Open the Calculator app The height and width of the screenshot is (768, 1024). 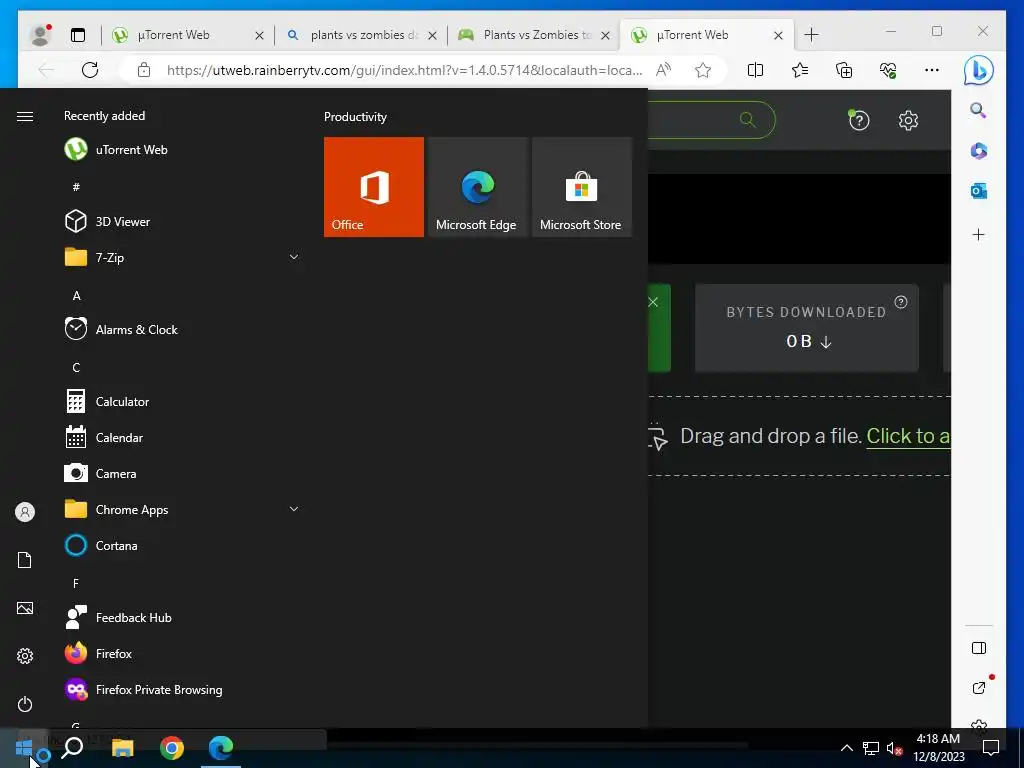point(182,401)
